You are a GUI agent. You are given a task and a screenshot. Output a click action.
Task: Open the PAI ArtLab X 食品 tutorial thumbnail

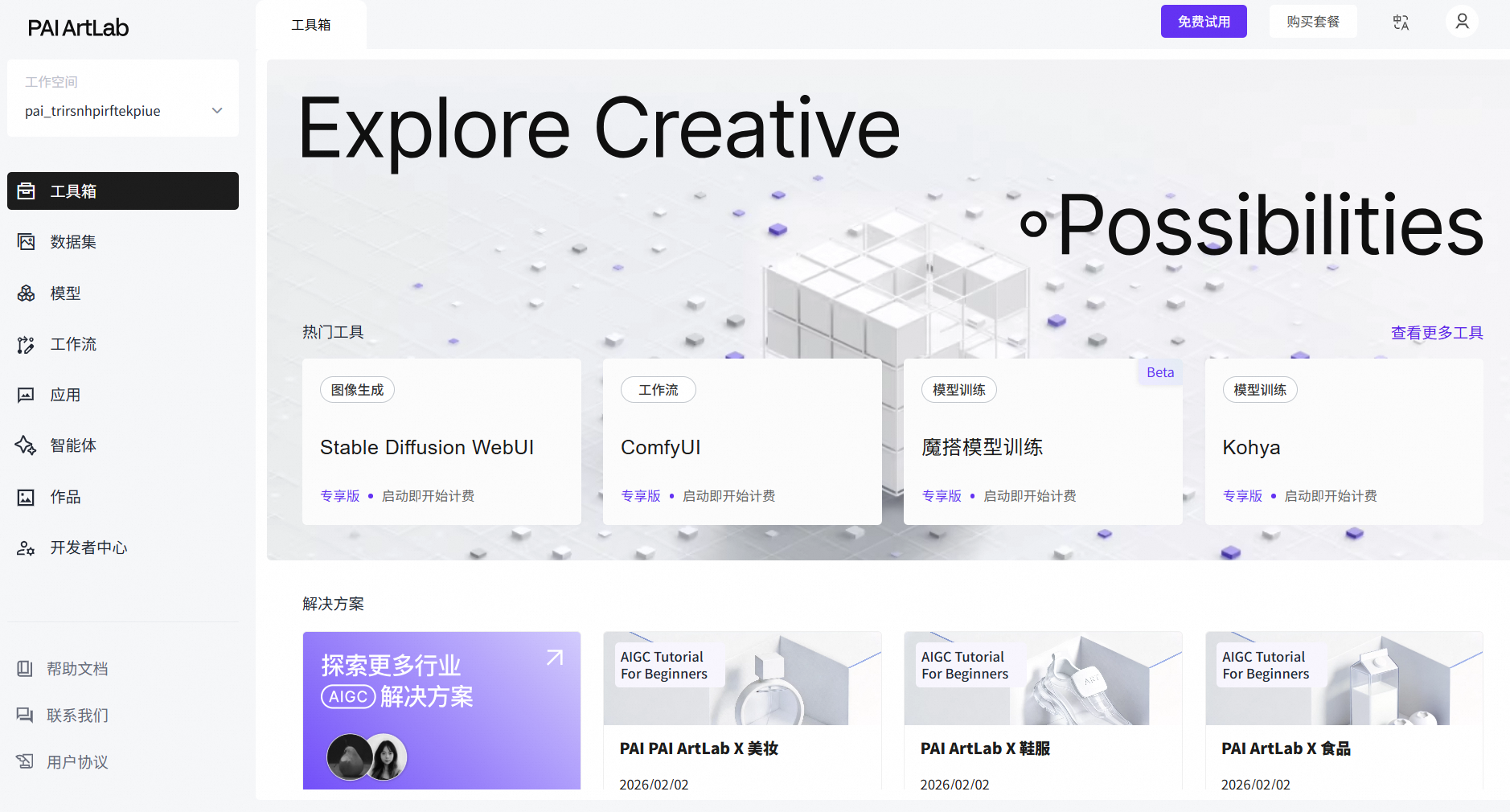[x=1344, y=679]
